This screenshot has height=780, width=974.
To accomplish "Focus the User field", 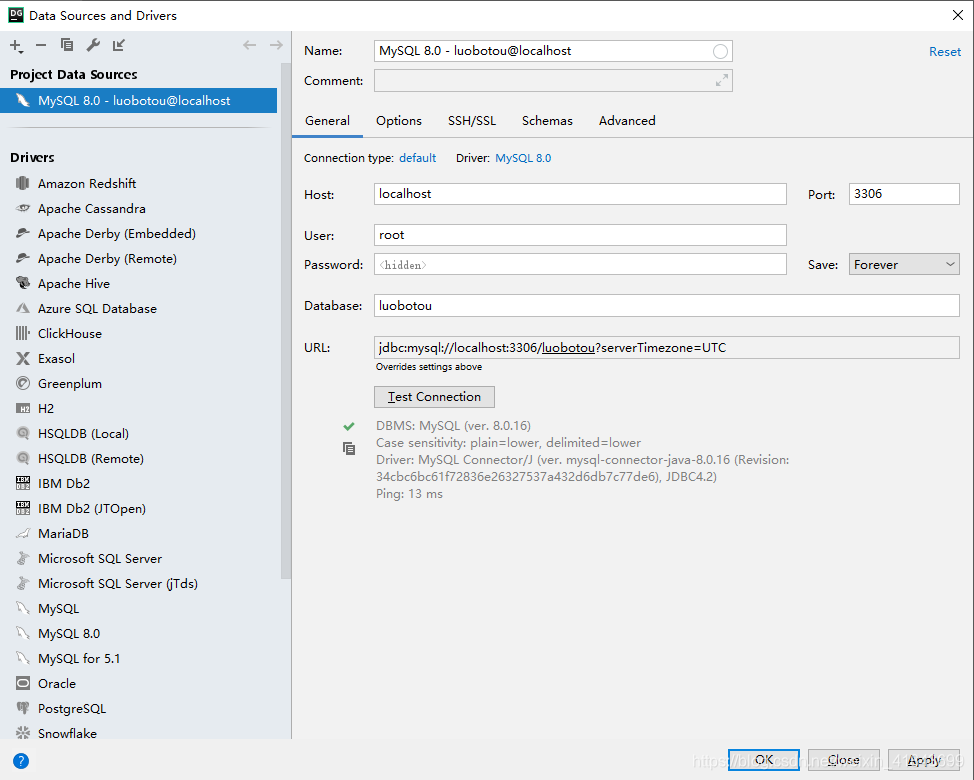I will click(x=580, y=235).
